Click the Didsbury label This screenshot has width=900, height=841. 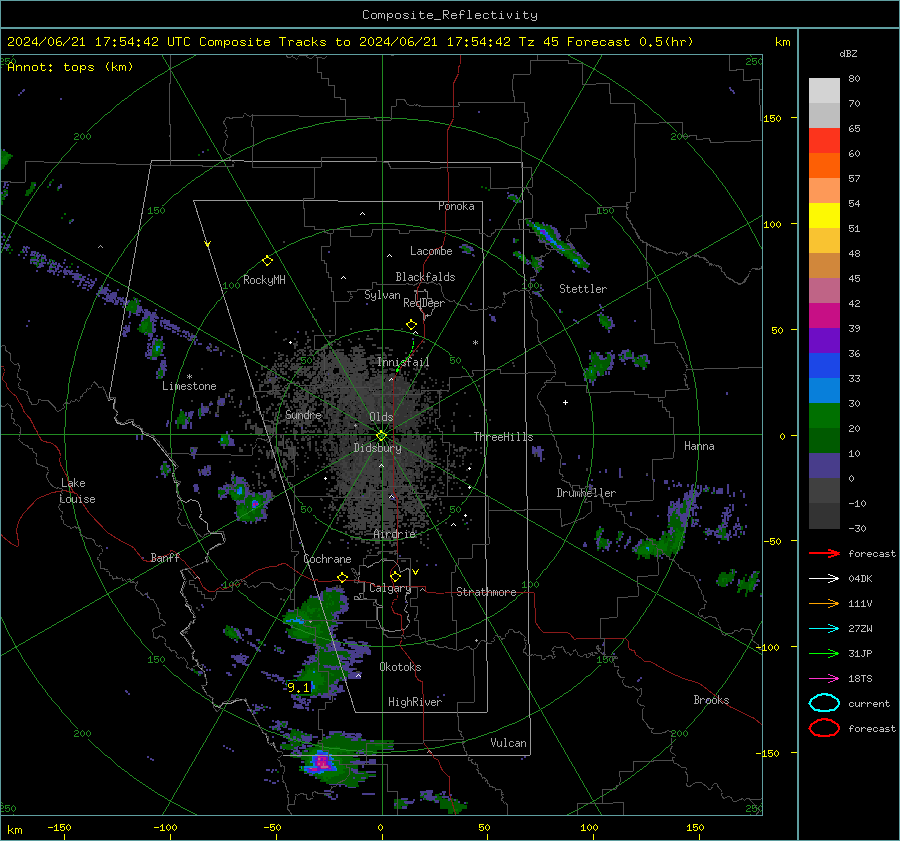(x=377, y=448)
